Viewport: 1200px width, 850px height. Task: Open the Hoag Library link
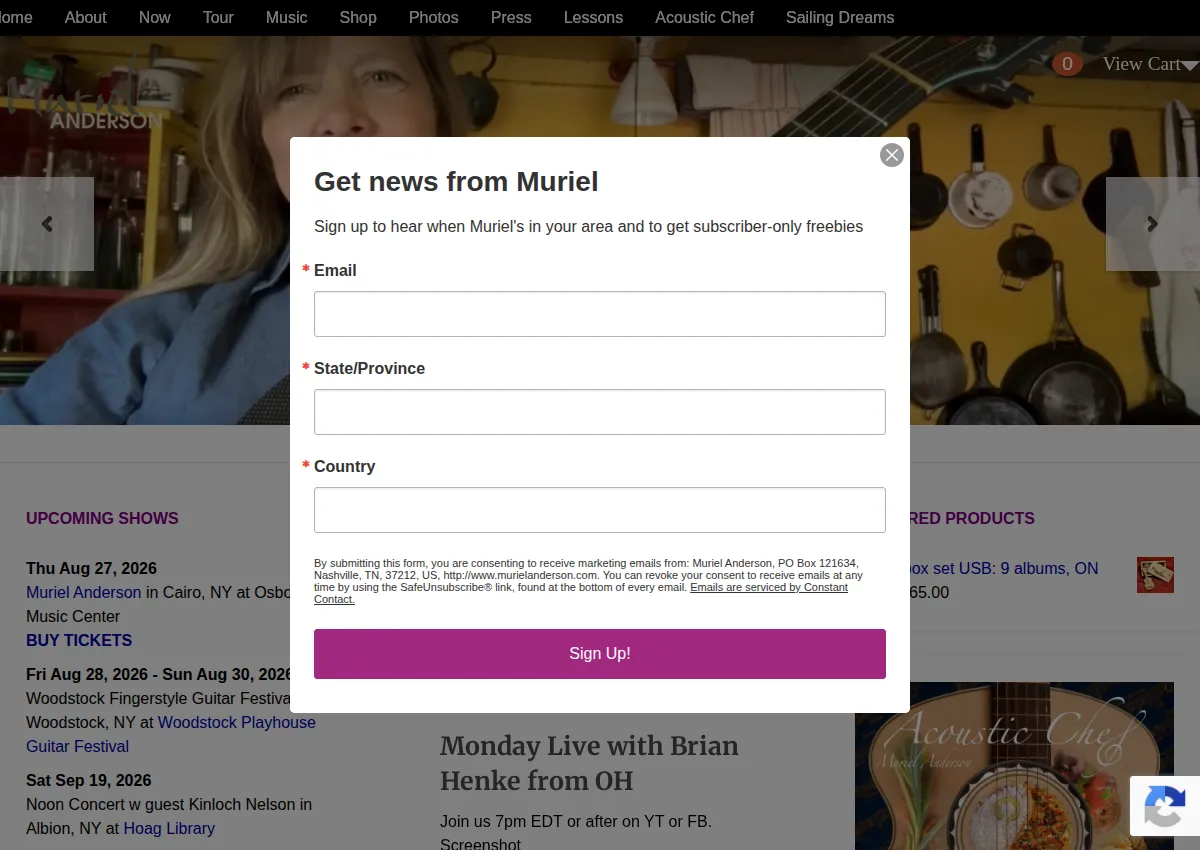pos(169,828)
